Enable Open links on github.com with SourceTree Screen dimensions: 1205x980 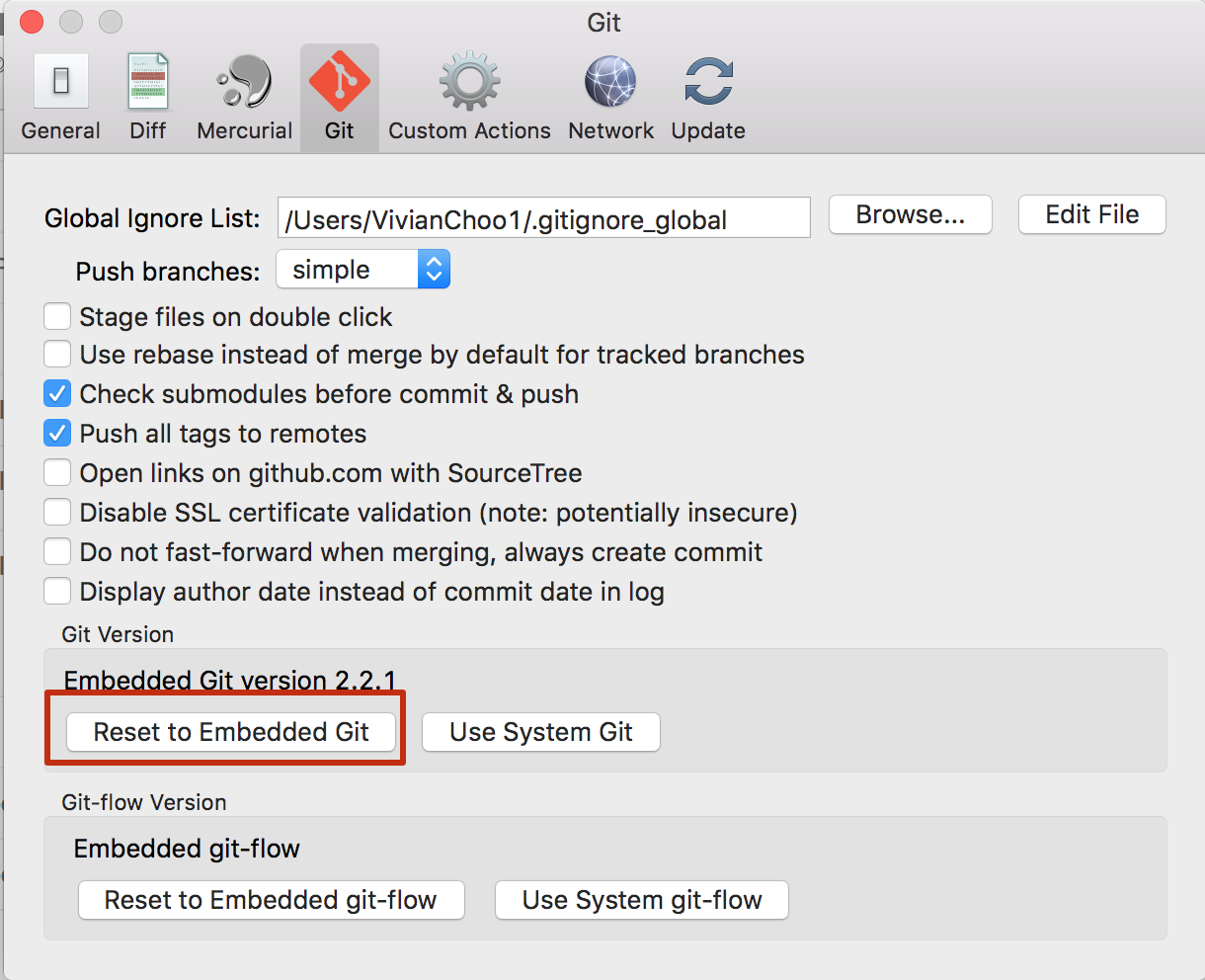(57, 472)
